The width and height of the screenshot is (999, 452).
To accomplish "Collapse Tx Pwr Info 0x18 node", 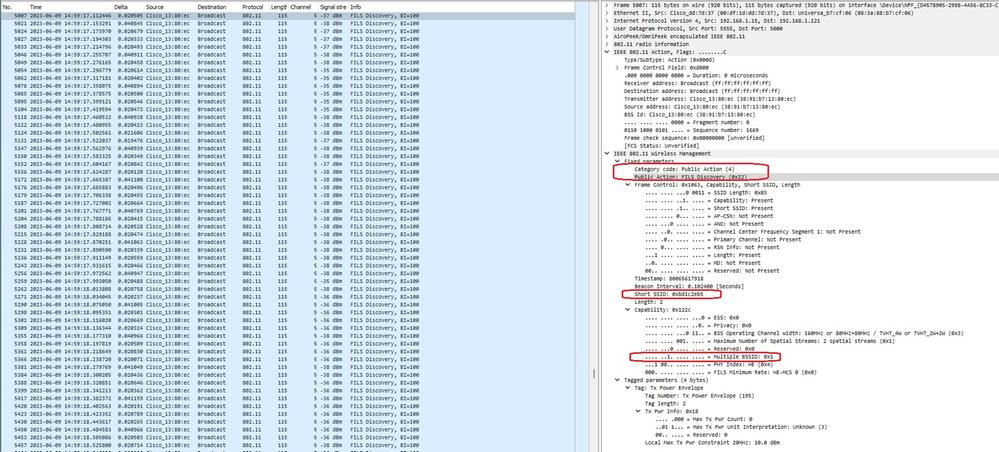I will pos(638,411).
